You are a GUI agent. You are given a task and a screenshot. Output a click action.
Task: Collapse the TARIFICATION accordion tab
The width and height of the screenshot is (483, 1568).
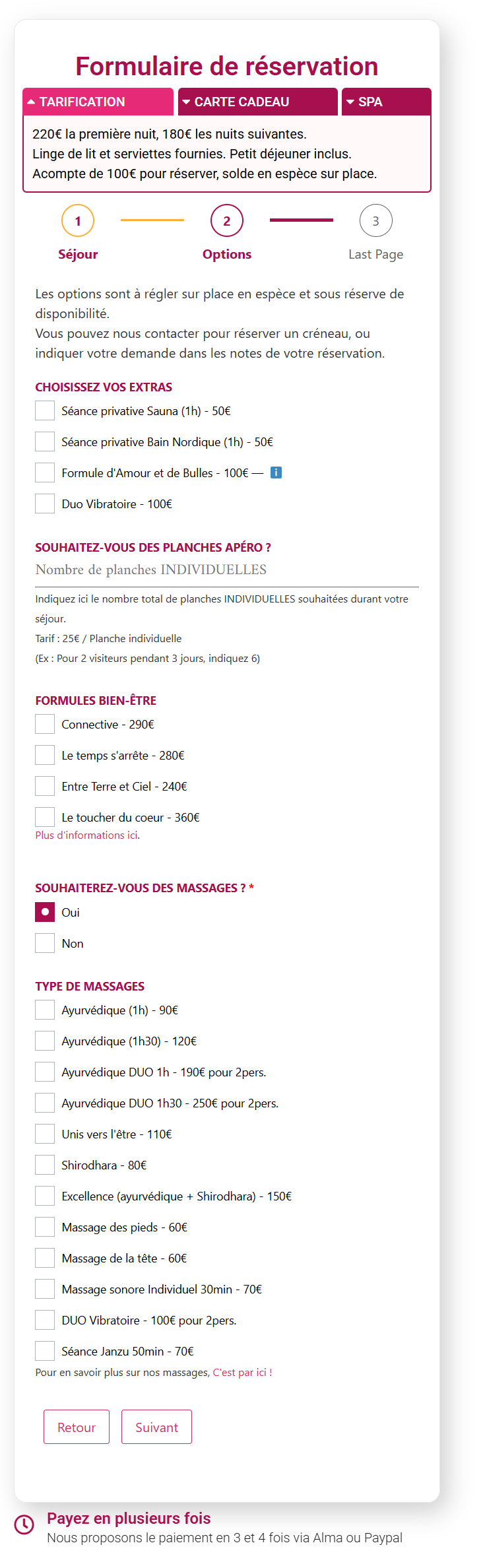(x=98, y=102)
